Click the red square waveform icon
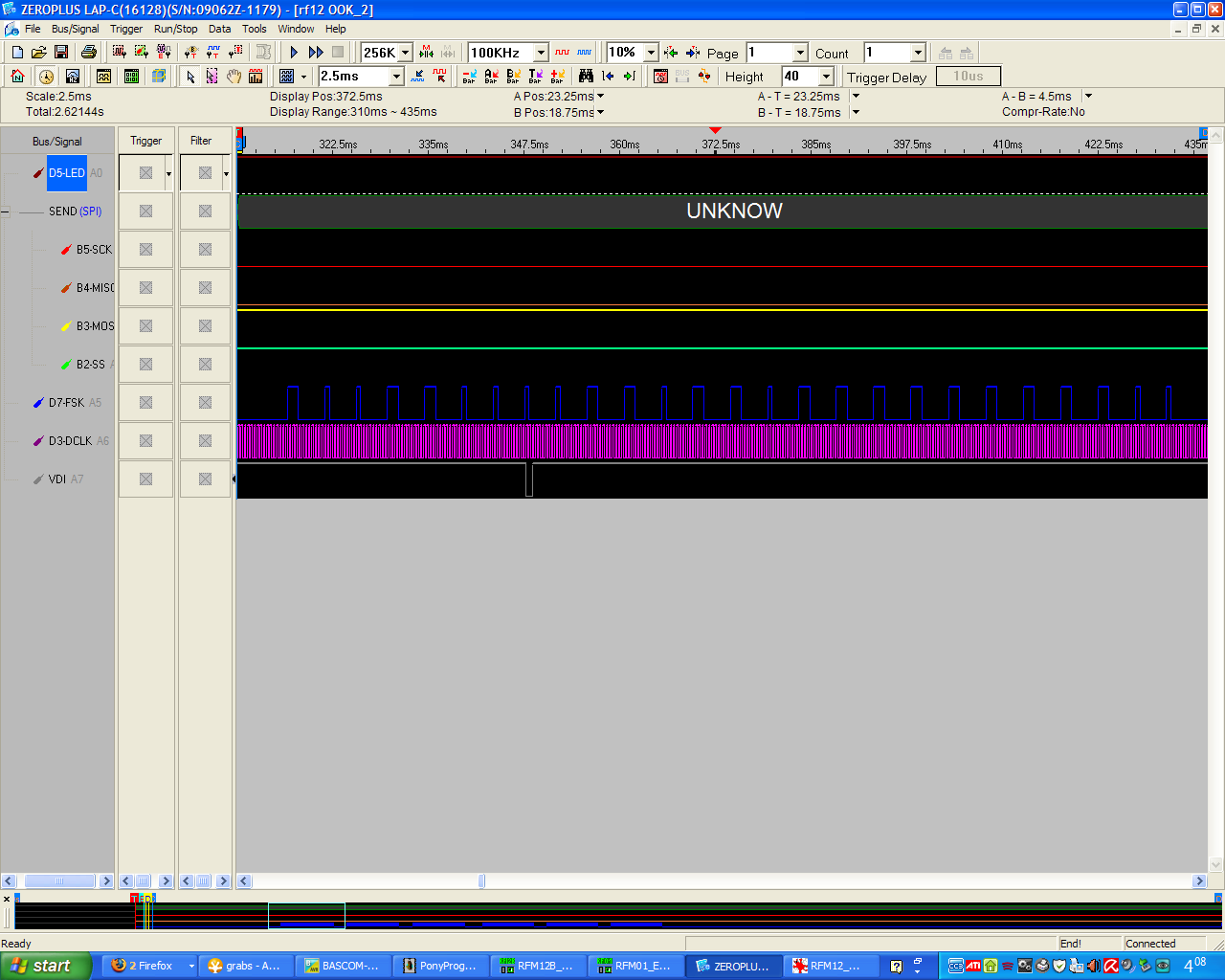The image size is (1225, 980). click(x=562, y=53)
